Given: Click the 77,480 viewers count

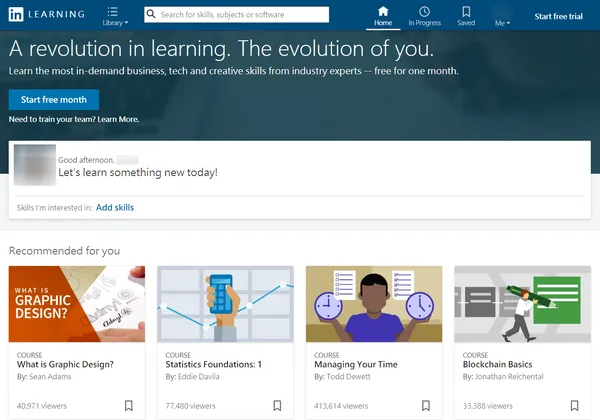Looking at the screenshot, I should pyautogui.click(x=191, y=406).
